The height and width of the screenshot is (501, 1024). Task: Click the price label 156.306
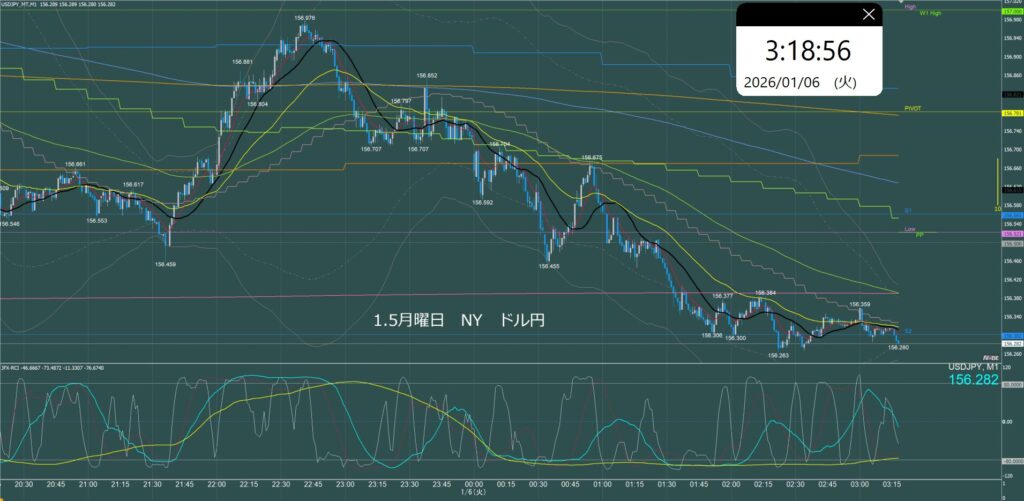(x=711, y=335)
